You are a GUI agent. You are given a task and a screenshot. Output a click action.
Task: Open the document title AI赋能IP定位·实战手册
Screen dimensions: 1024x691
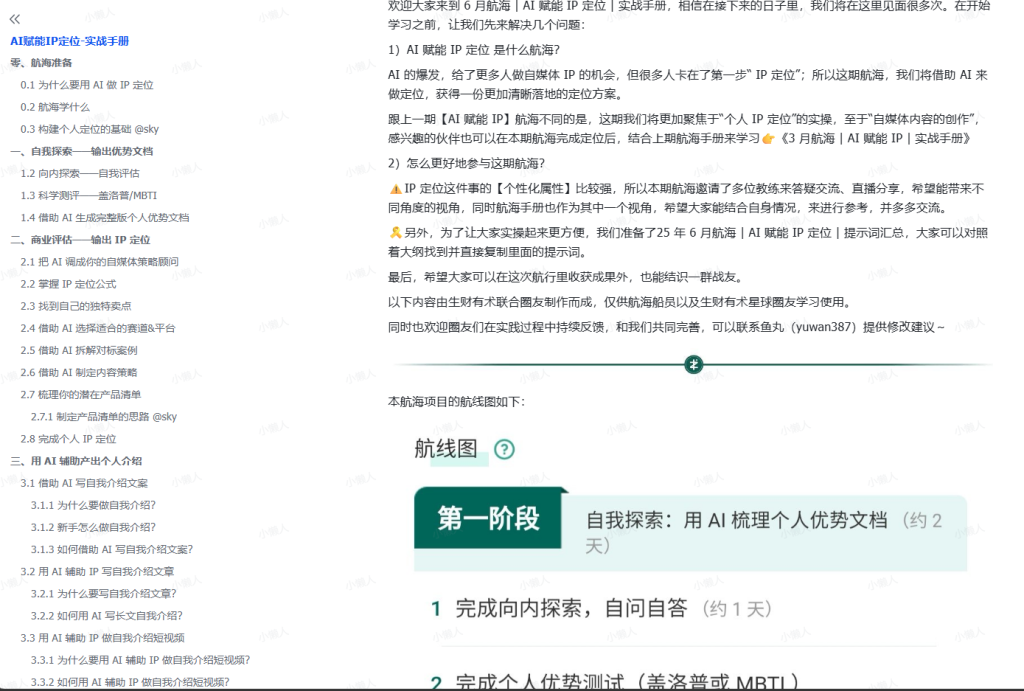pos(69,41)
